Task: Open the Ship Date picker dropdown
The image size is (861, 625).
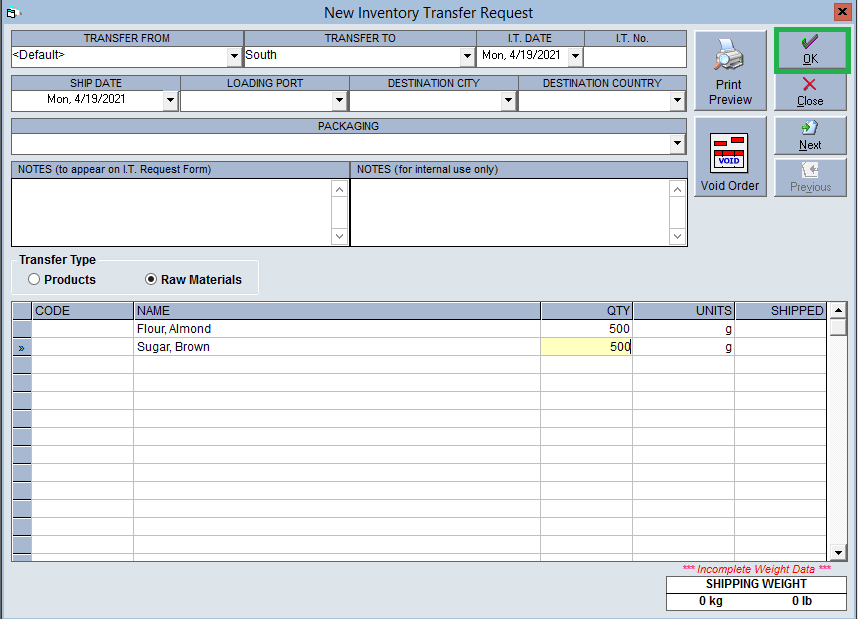Action: coord(171,101)
